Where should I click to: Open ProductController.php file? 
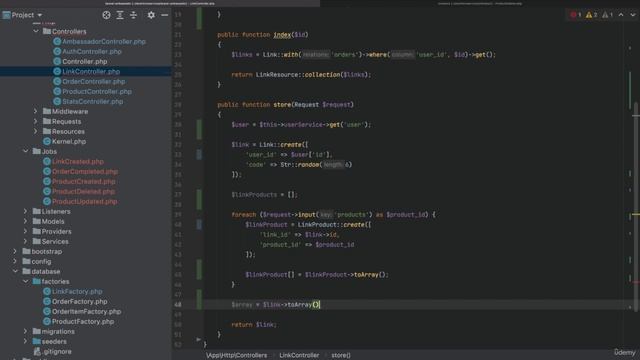(x=97, y=91)
